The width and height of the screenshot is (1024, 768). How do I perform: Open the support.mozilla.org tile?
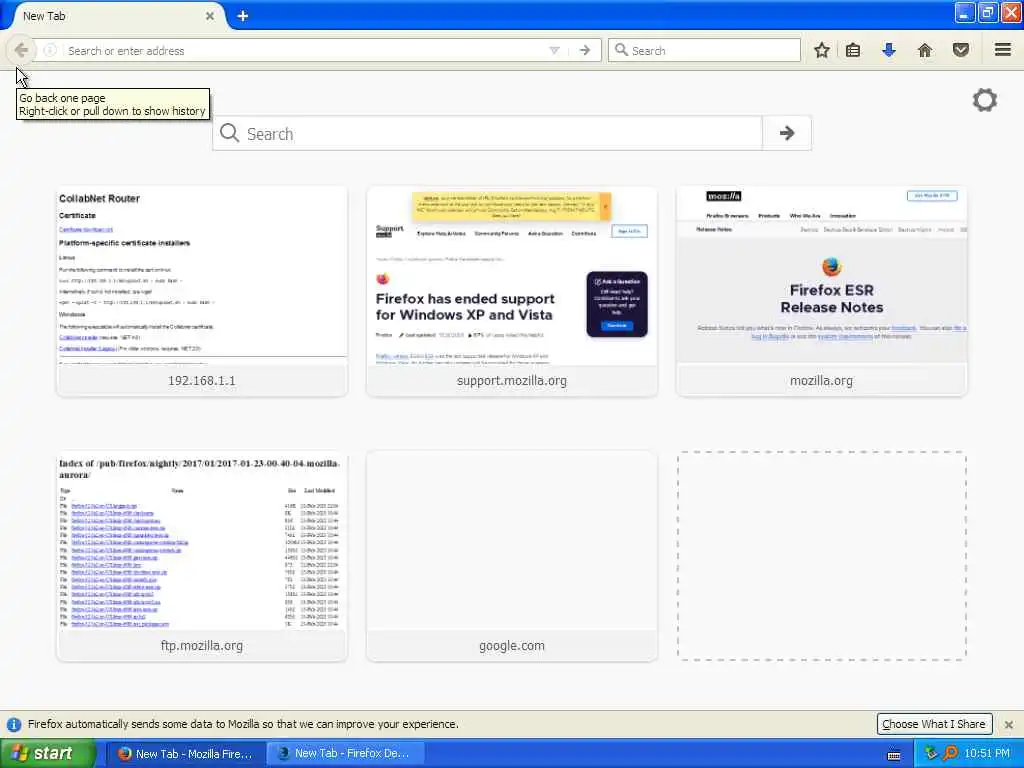point(511,291)
